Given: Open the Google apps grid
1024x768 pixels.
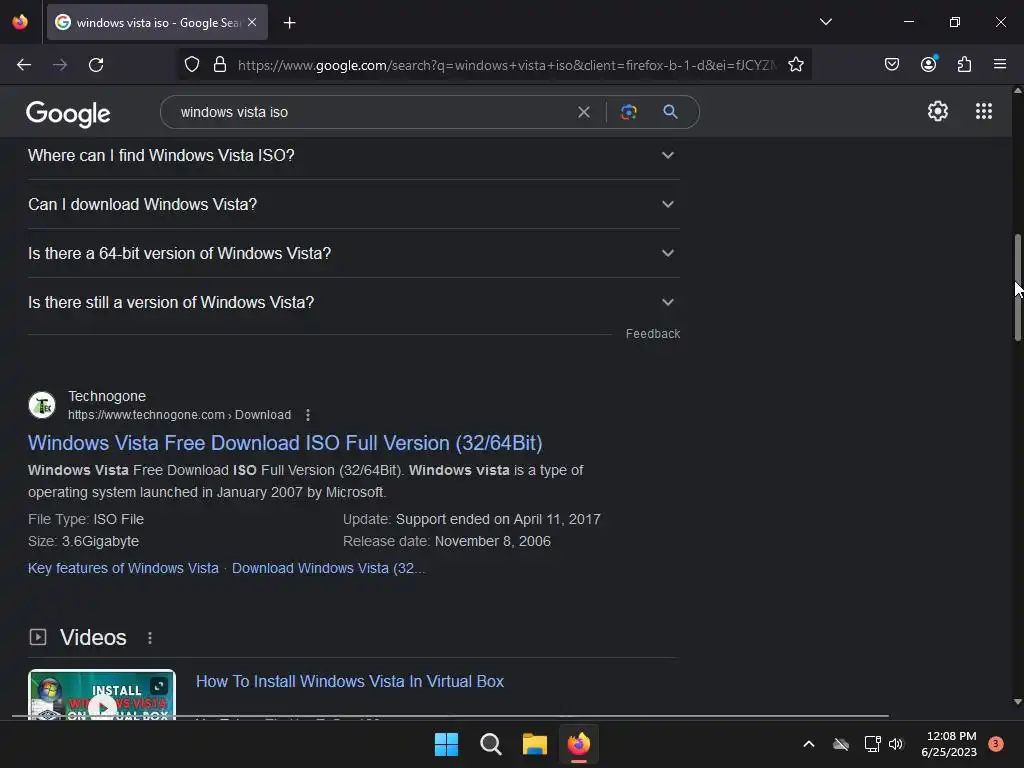Looking at the screenshot, I should click(x=984, y=111).
